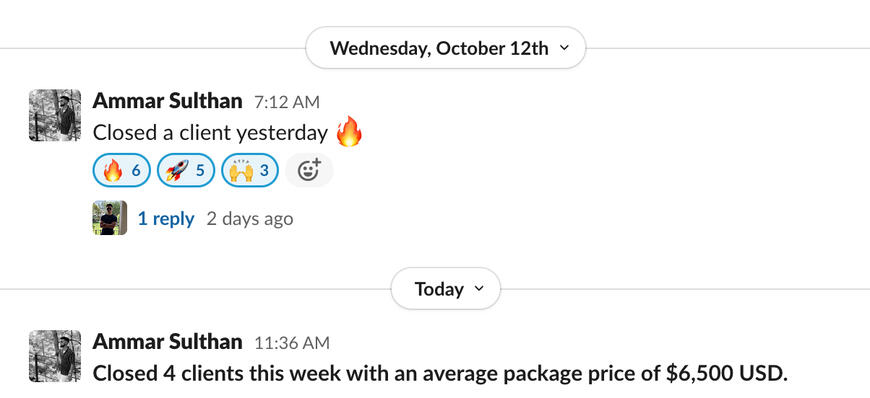Screen dimensions: 870x398
Task: Click Ammar Sulthan's name on the 7:12 AM message
Action: [168, 101]
